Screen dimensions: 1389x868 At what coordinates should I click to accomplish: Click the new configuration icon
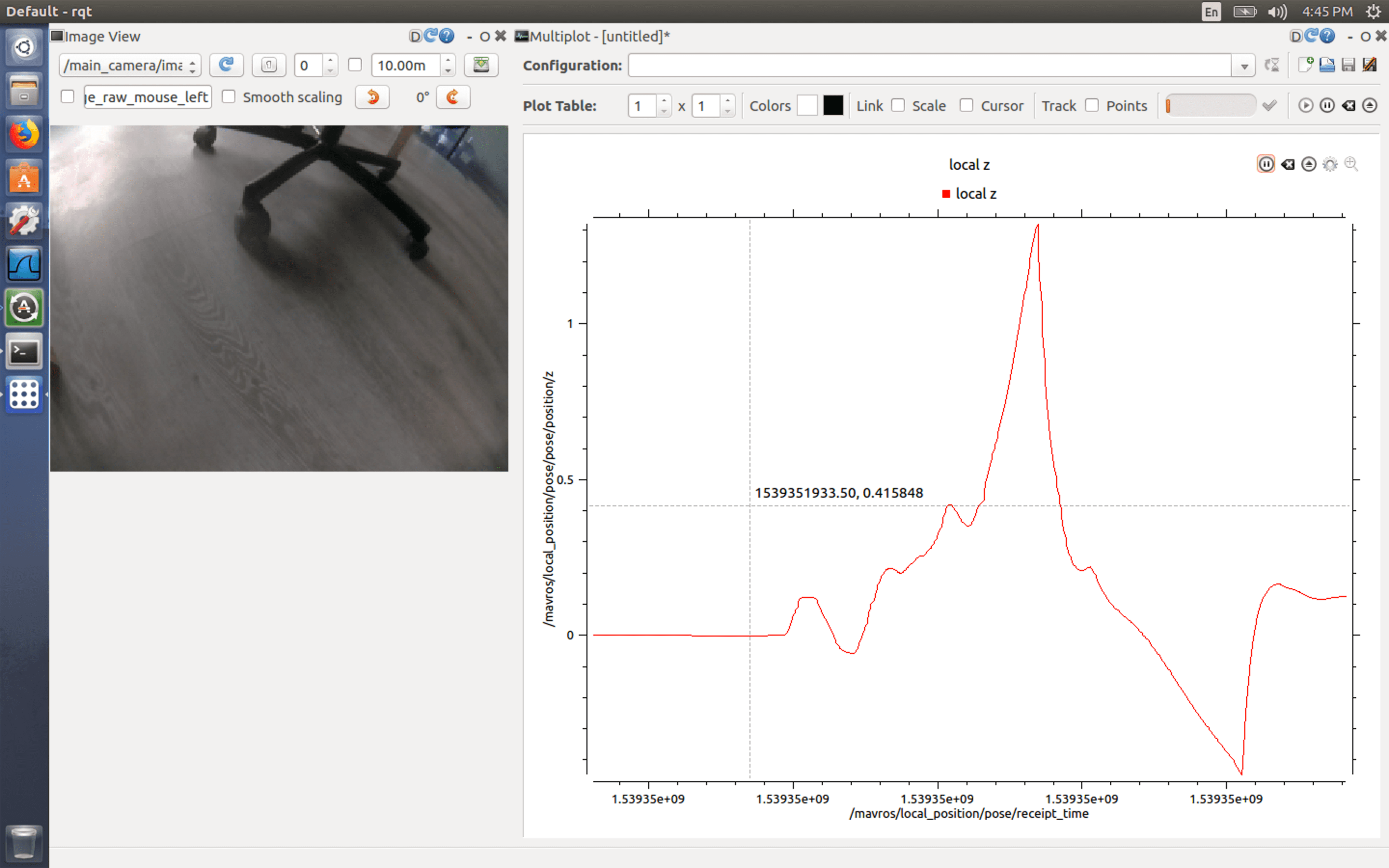coord(1306,65)
